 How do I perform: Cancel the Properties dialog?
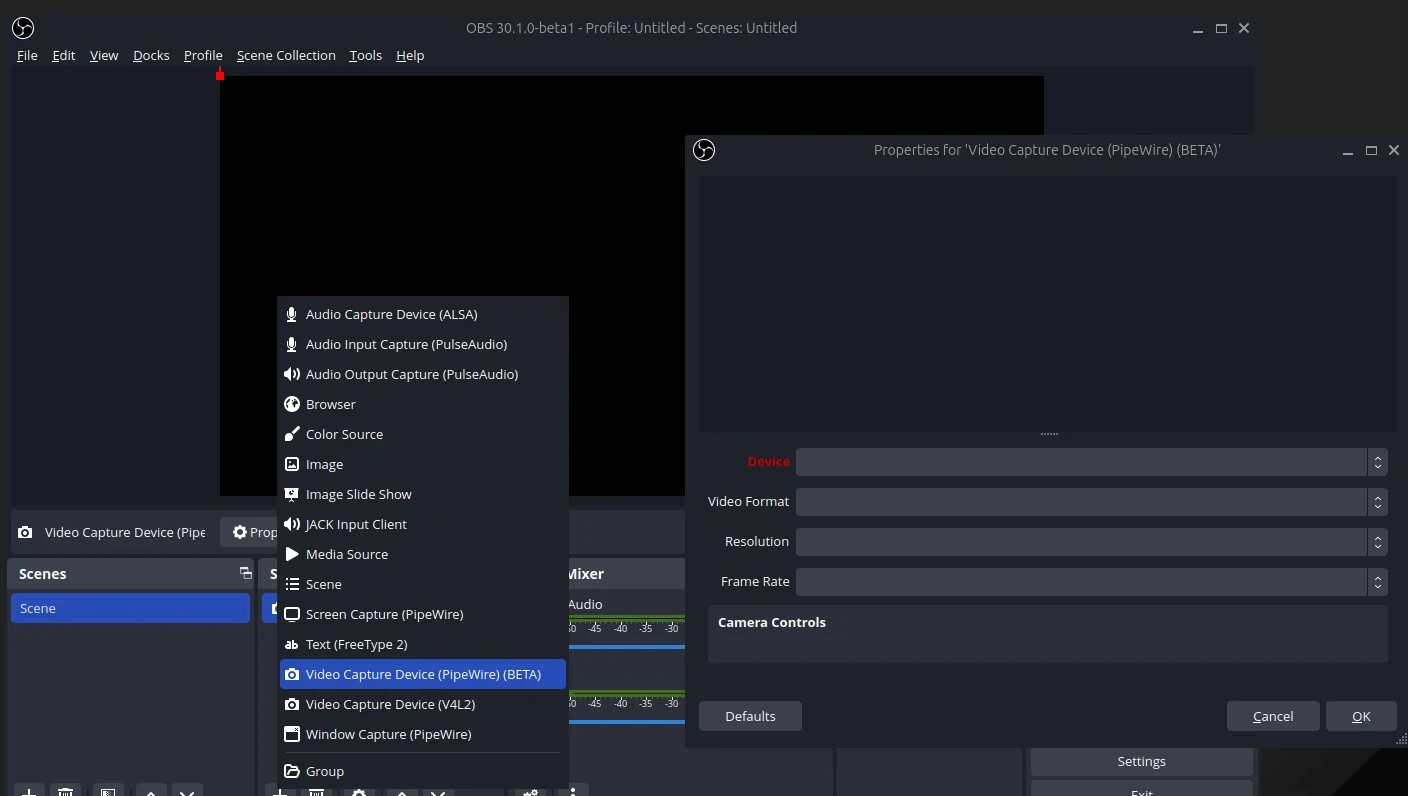pyautogui.click(x=1273, y=716)
